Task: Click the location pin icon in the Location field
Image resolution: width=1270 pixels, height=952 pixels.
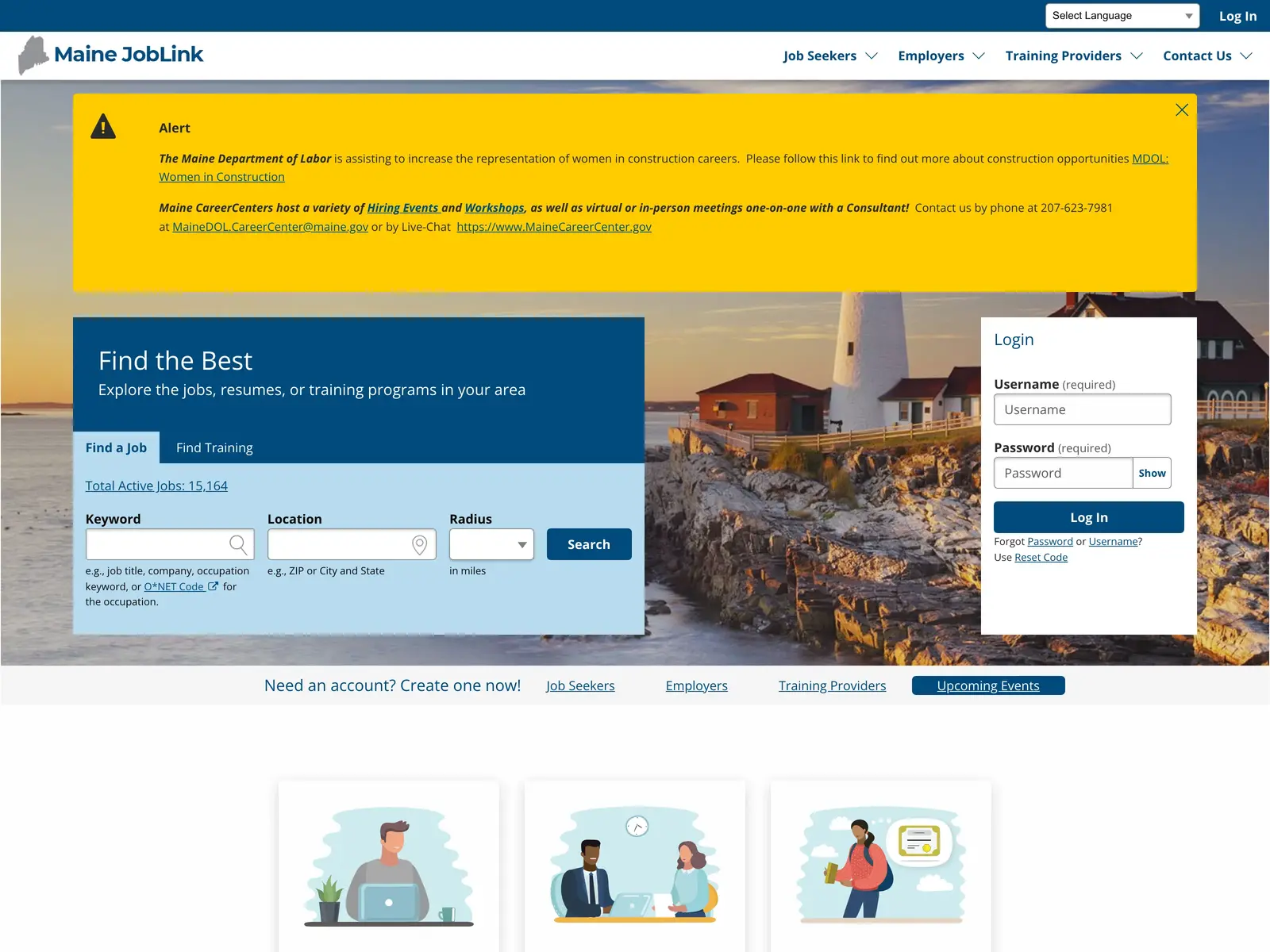Action: tap(420, 544)
